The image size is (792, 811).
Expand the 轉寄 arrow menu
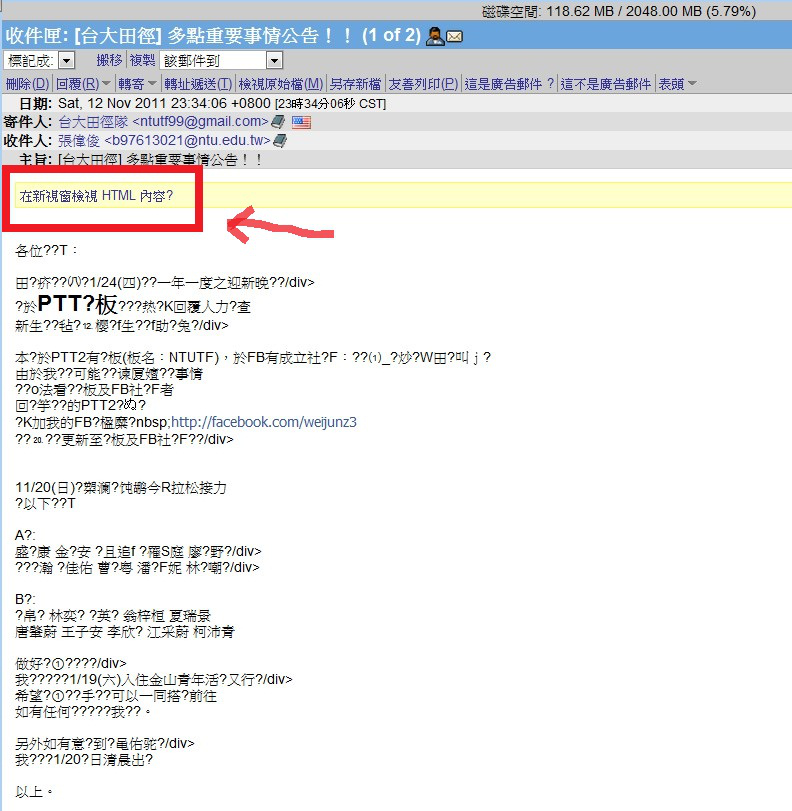(x=152, y=83)
